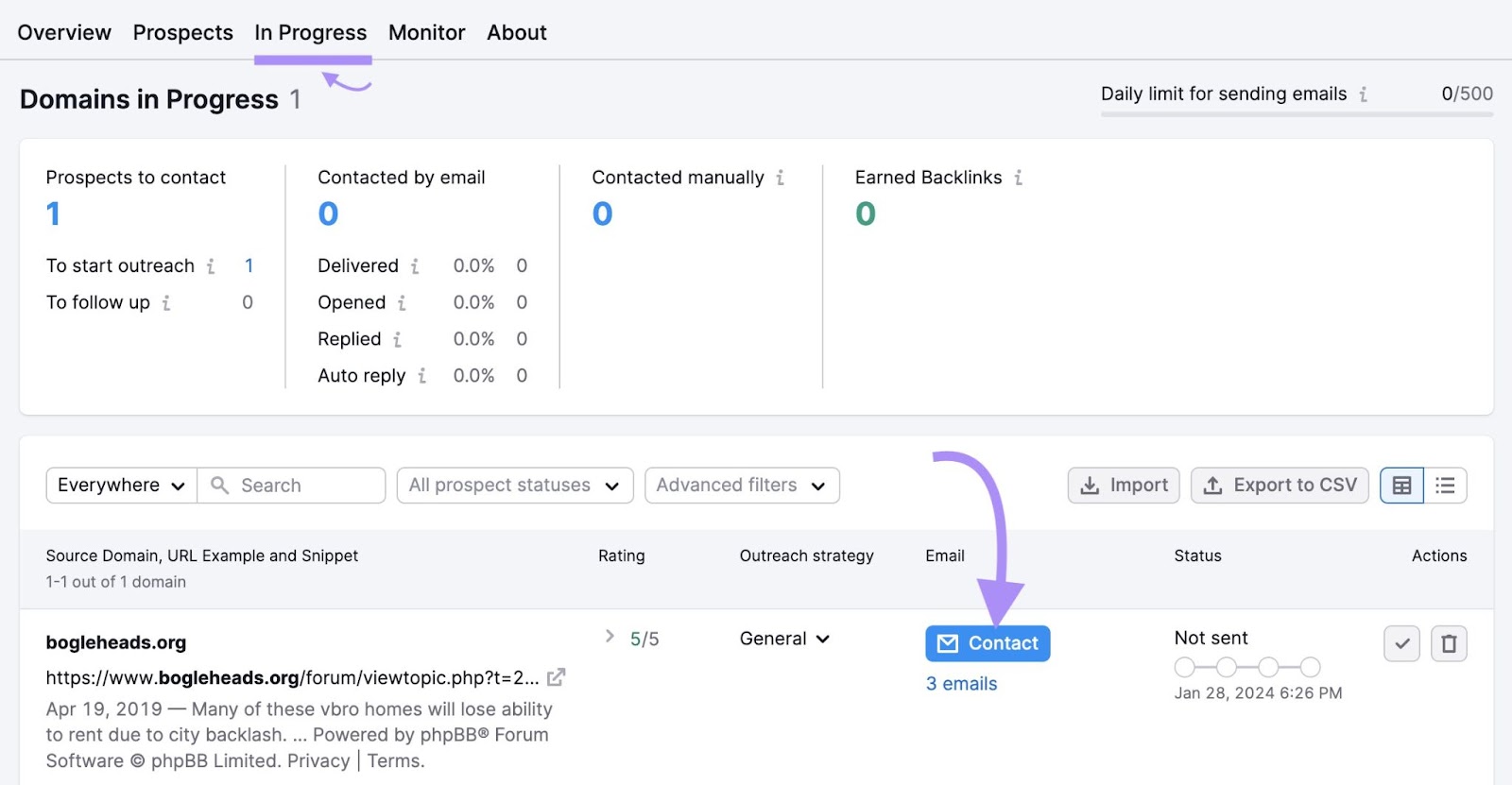Mark prospect done with checkmark icon
The height and width of the screenshot is (785, 1512).
[1401, 644]
